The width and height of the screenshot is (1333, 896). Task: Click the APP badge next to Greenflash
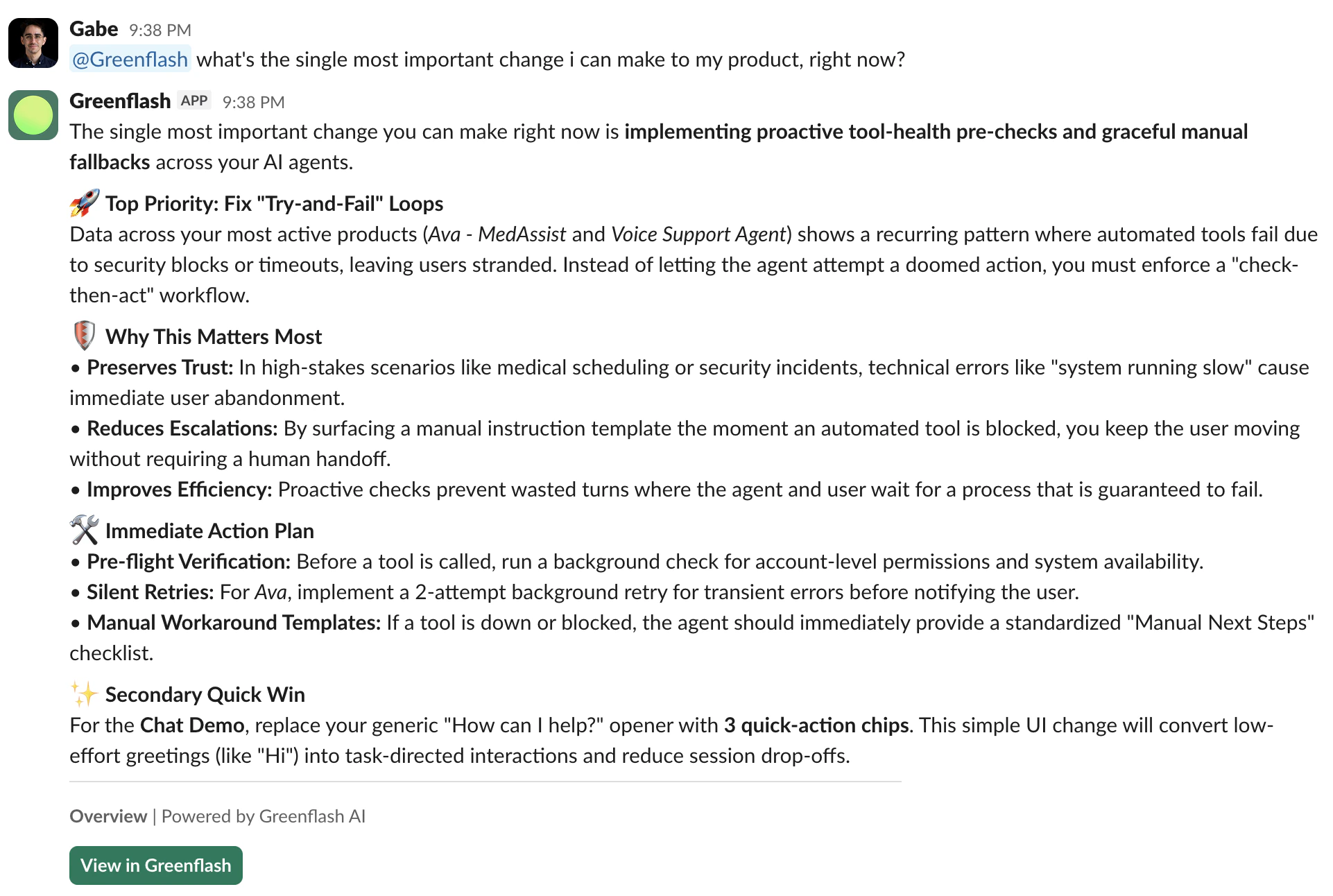194,101
